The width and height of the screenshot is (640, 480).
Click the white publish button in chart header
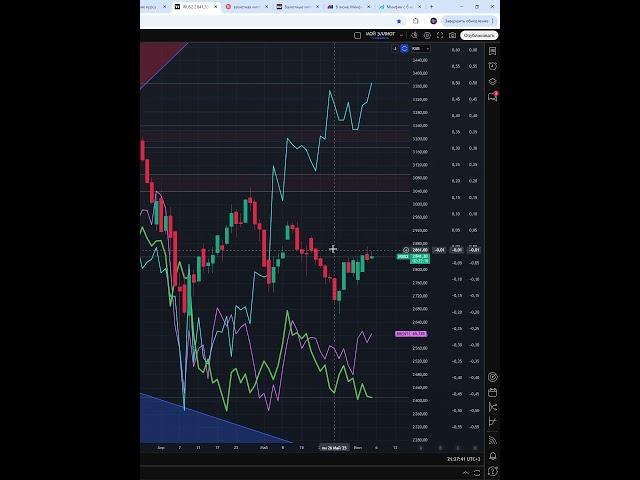coord(479,36)
